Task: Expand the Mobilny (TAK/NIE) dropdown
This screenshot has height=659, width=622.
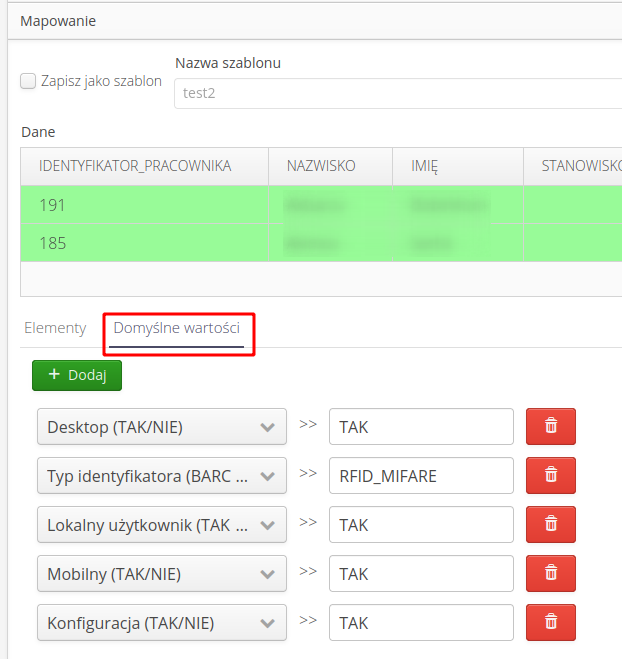Action: pos(161,574)
